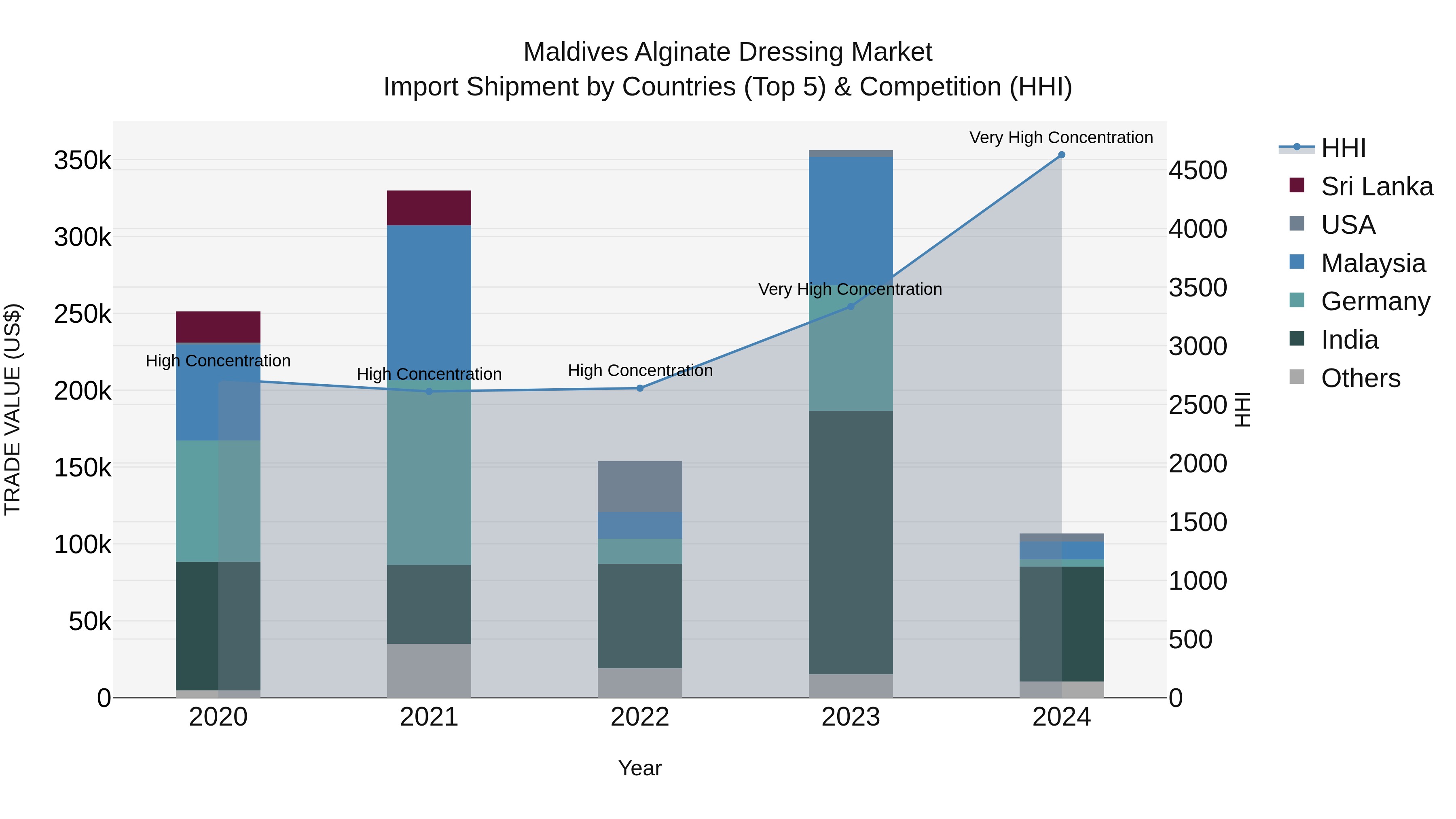Click the USA slate gray legend swatch

coord(1297,223)
